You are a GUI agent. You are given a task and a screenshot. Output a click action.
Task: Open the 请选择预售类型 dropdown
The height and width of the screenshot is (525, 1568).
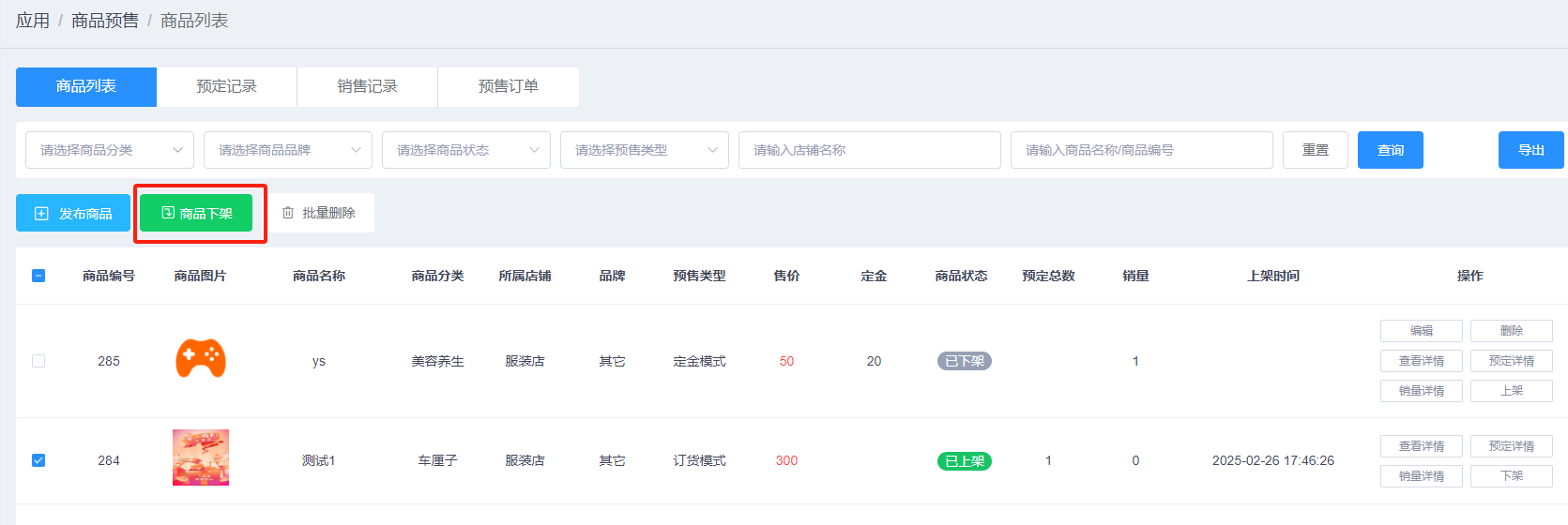tap(644, 150)
